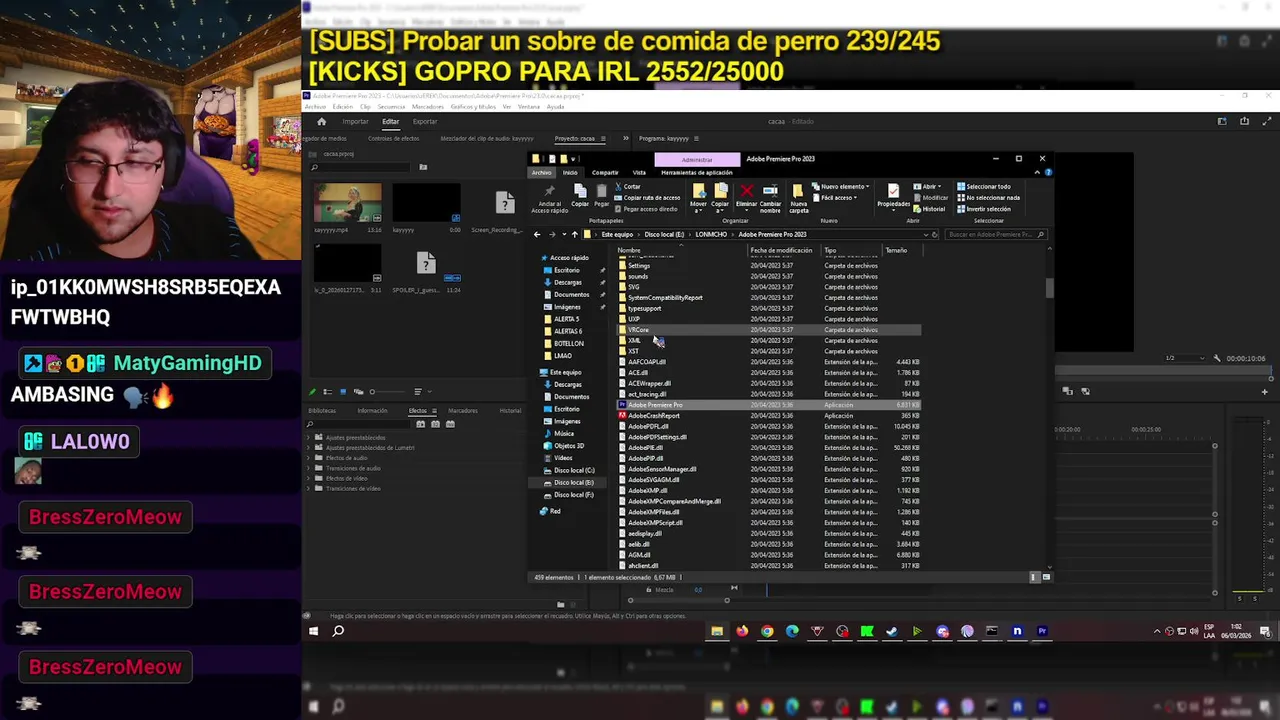Select the Adobe Premiere Pro application file
Image resolution: width=1280 pixels, height=720 pixels.
tap(768, 405)
